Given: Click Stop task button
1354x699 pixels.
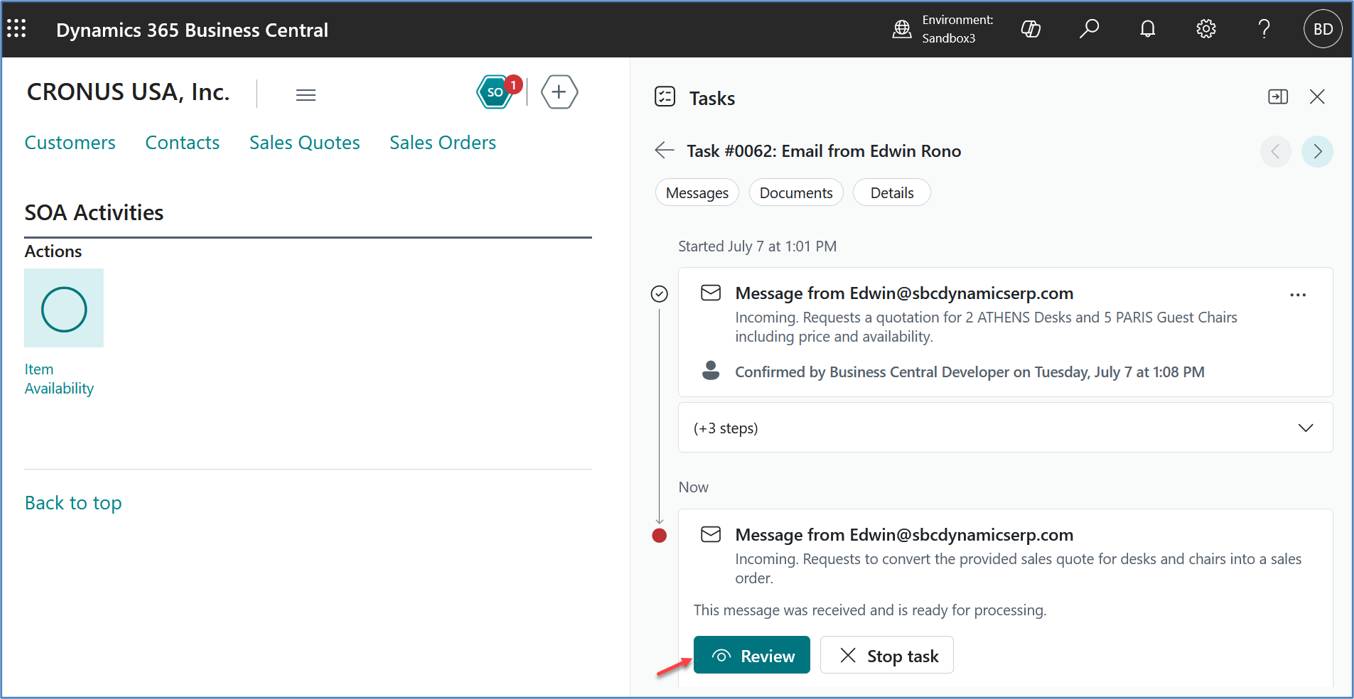Looking at the screenshot, I should point(887,655).
